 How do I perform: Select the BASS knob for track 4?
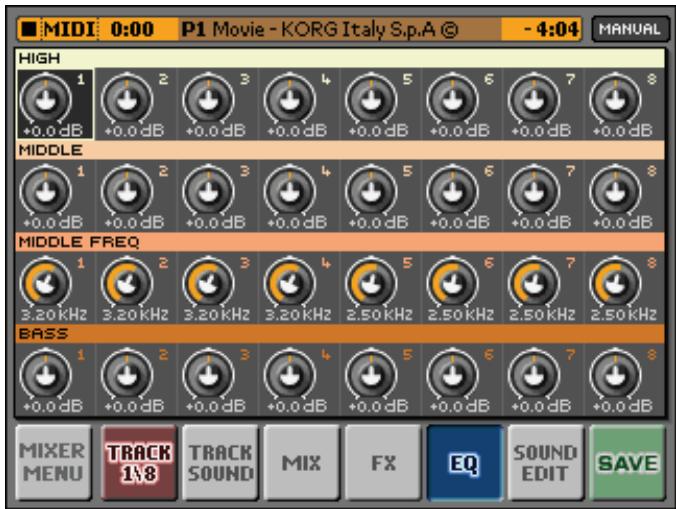click(x=290, y=375)
